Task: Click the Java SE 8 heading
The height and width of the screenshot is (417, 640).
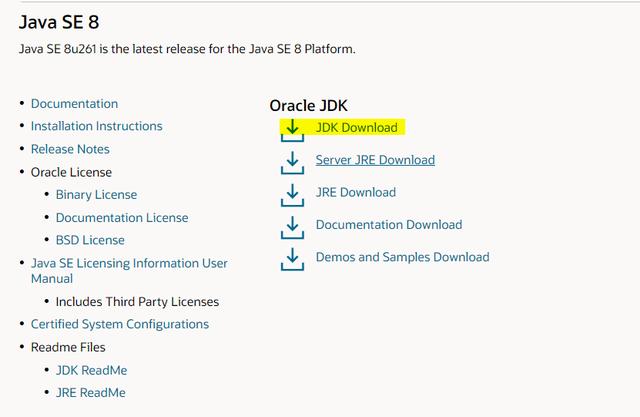Action: tap(59, 22)
